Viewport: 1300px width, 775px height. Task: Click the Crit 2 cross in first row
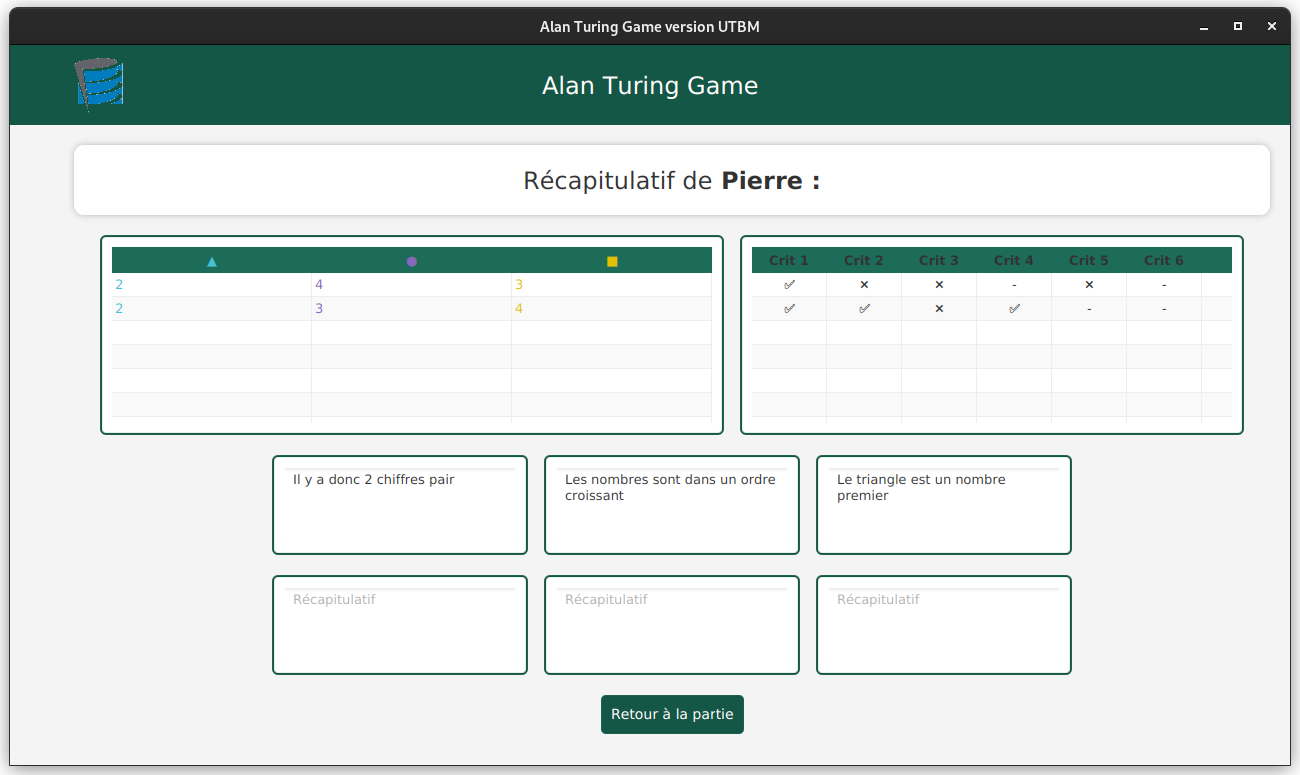pos(864,285)
